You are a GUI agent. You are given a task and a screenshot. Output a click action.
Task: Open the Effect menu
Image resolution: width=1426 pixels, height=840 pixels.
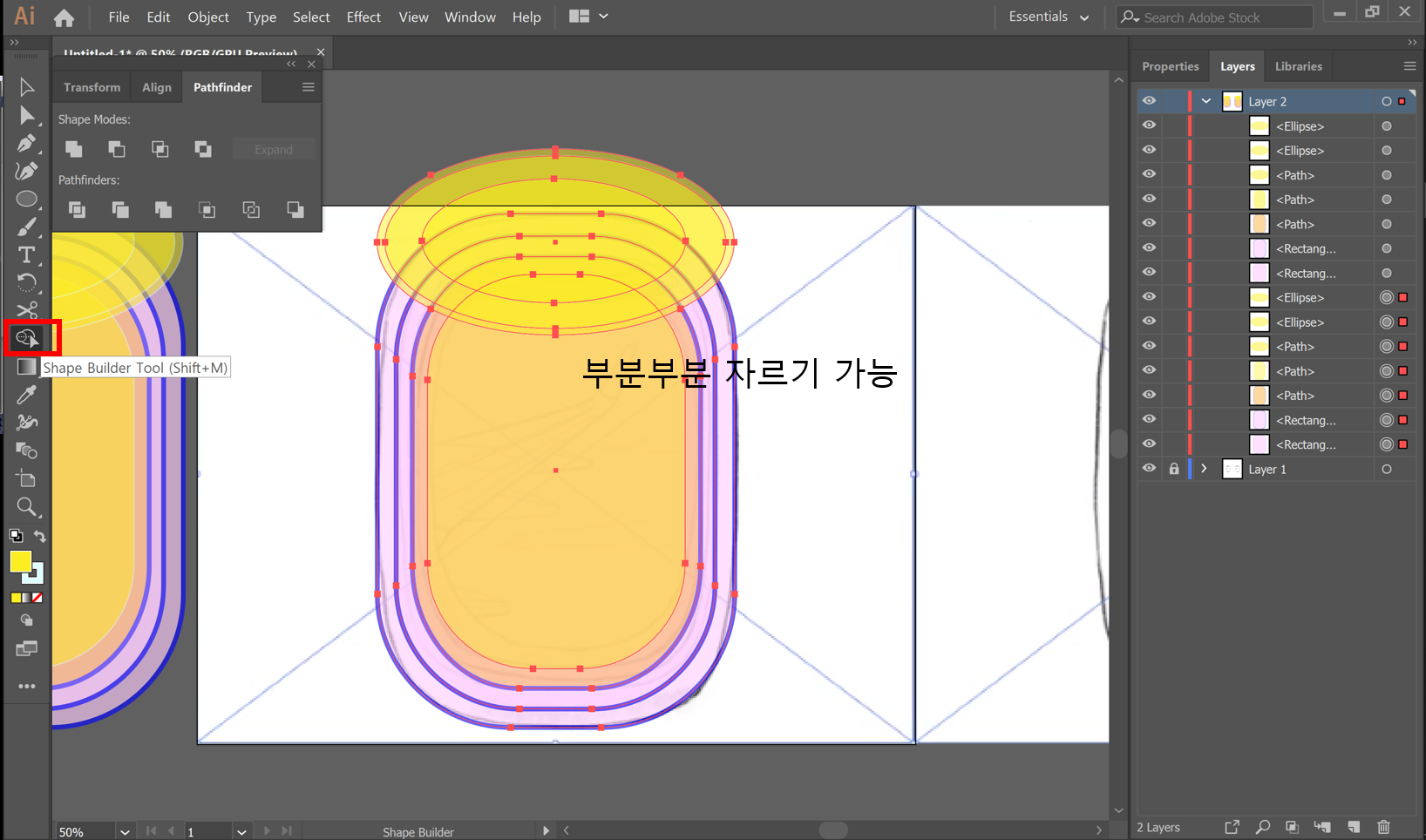363,17
